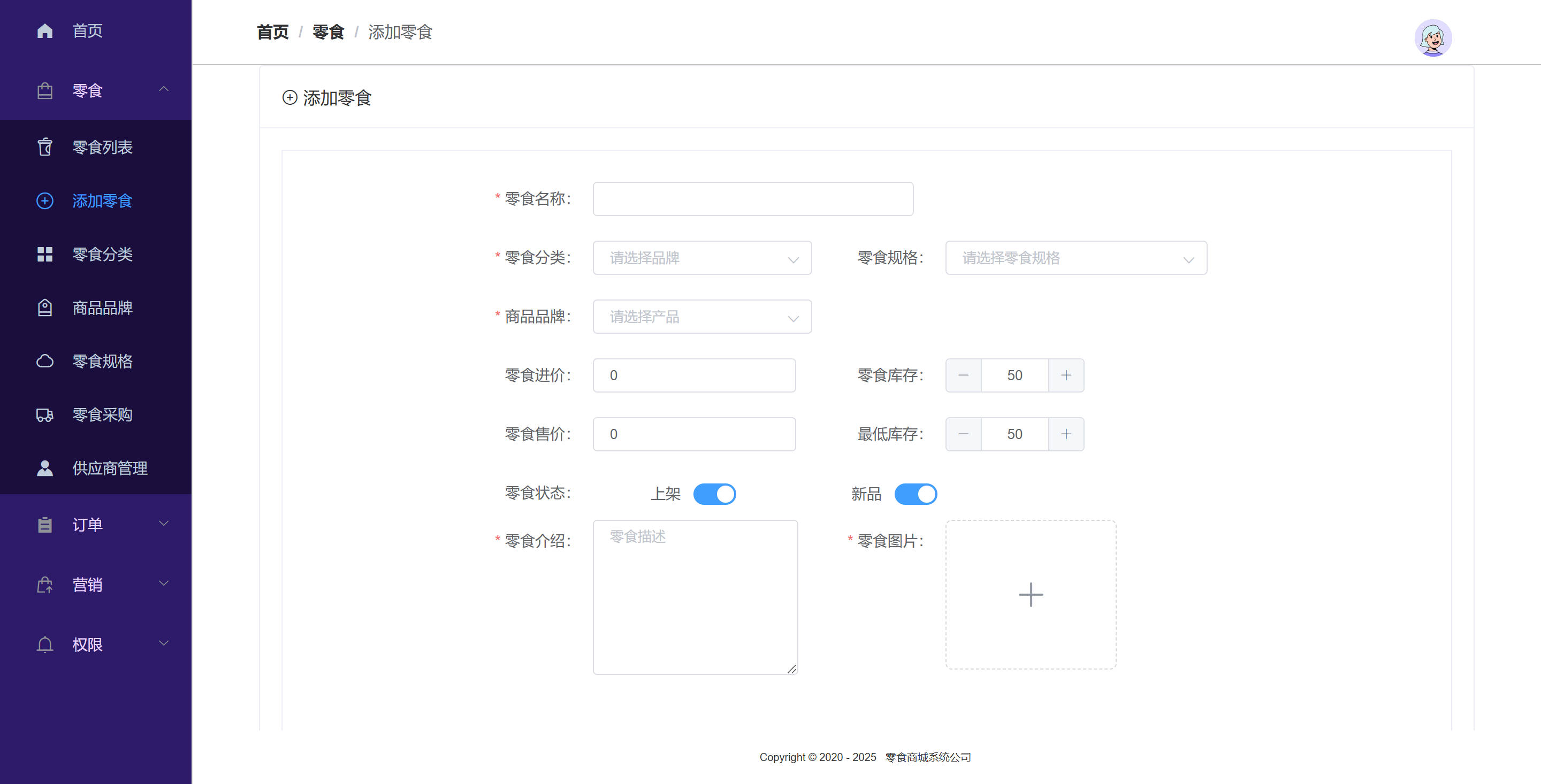The height and width of the screenshot is (784, 1541).
Task: Click the 零食名称 input field
Action: (753, 199)
